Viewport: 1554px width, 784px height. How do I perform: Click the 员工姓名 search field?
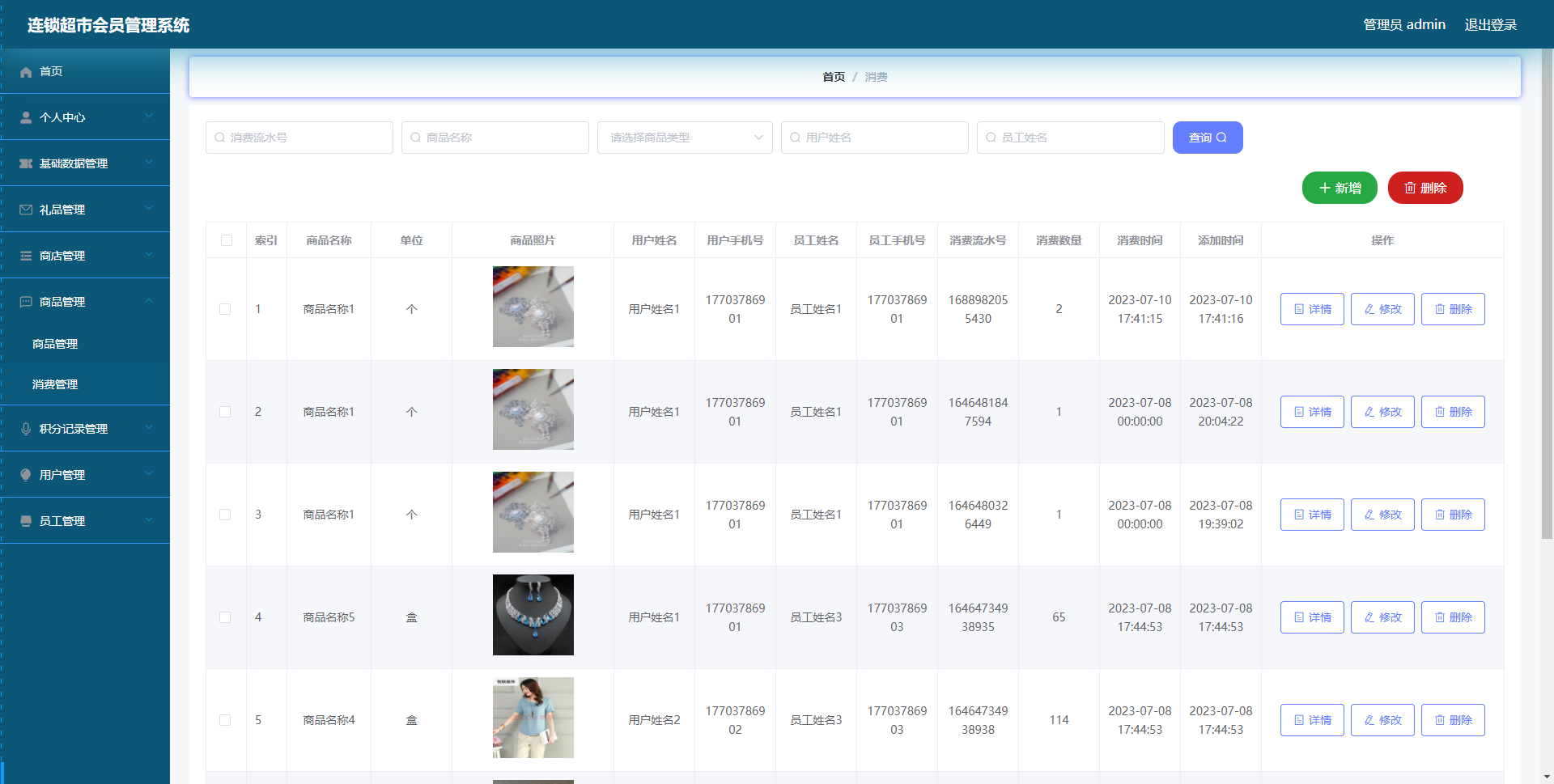(1071, 138)
